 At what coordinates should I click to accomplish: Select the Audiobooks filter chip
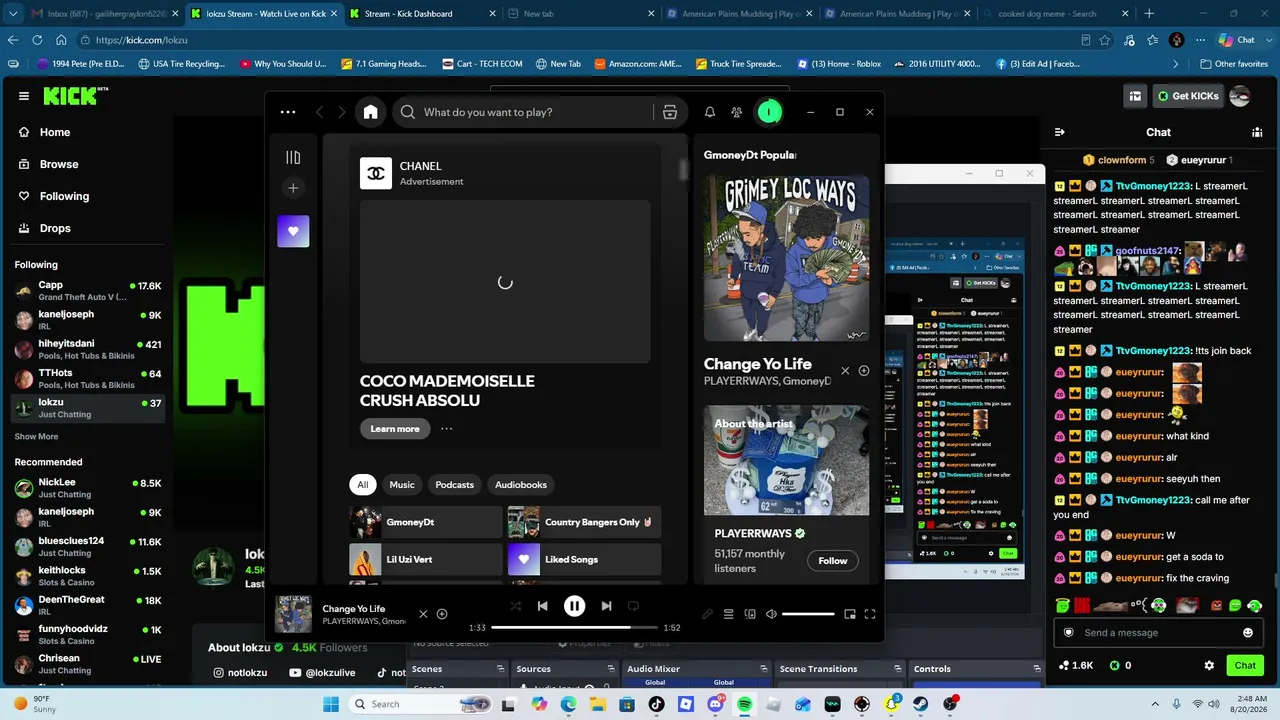(x=521, y=485)
